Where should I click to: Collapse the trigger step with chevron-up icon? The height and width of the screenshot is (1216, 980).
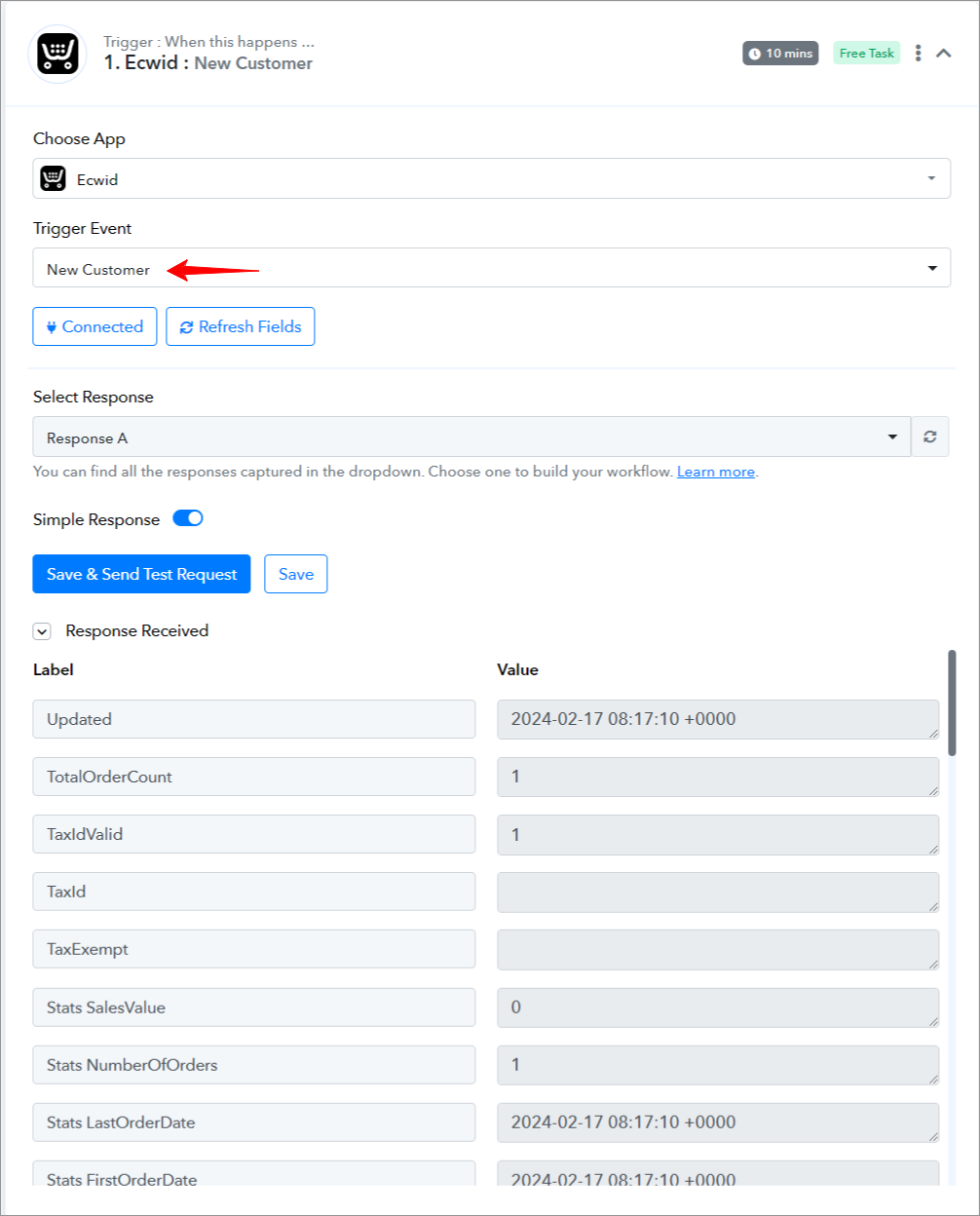tap(943, 54)
